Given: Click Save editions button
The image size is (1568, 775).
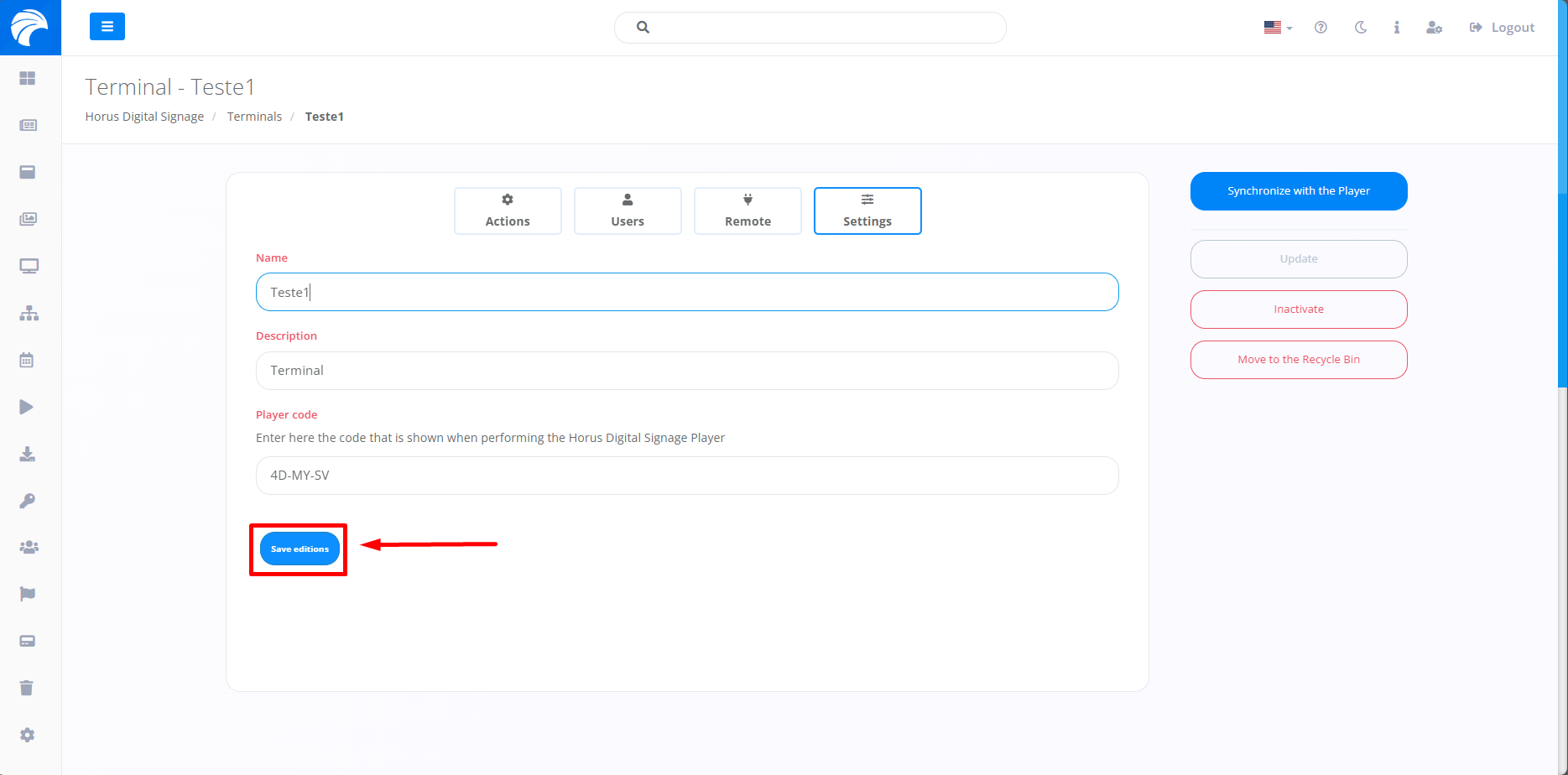Looking at the screenshot, I should tap(300, 549).
